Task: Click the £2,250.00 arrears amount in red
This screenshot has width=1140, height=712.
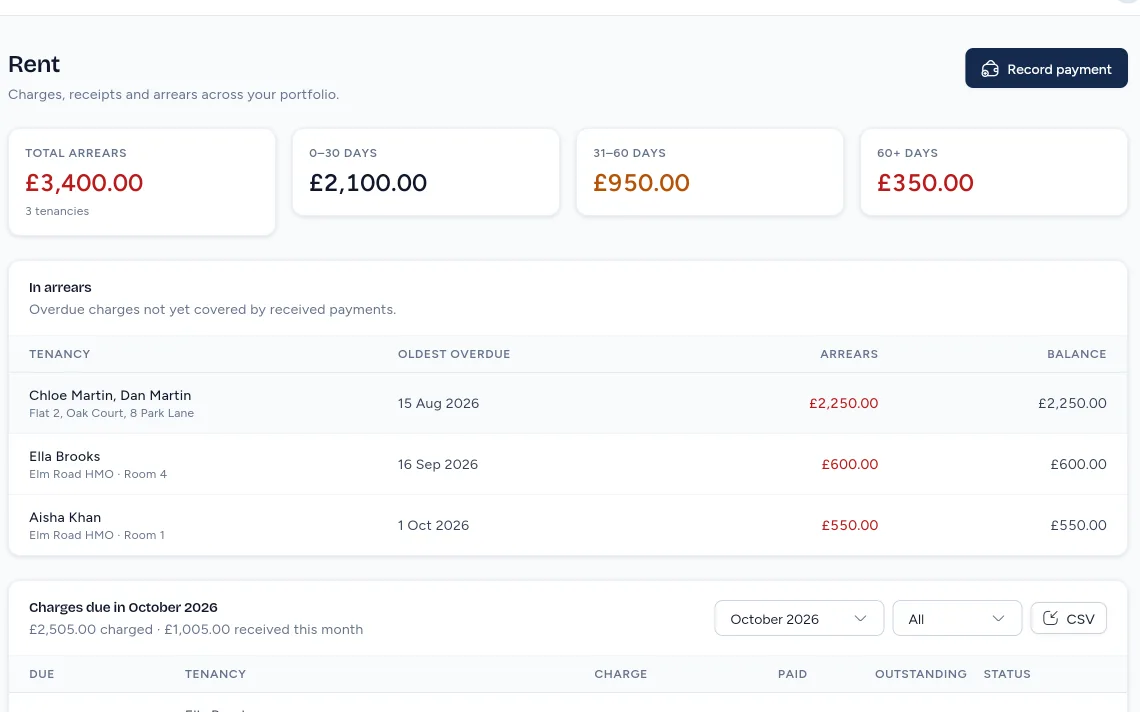Action: click(x=843, y=403)
